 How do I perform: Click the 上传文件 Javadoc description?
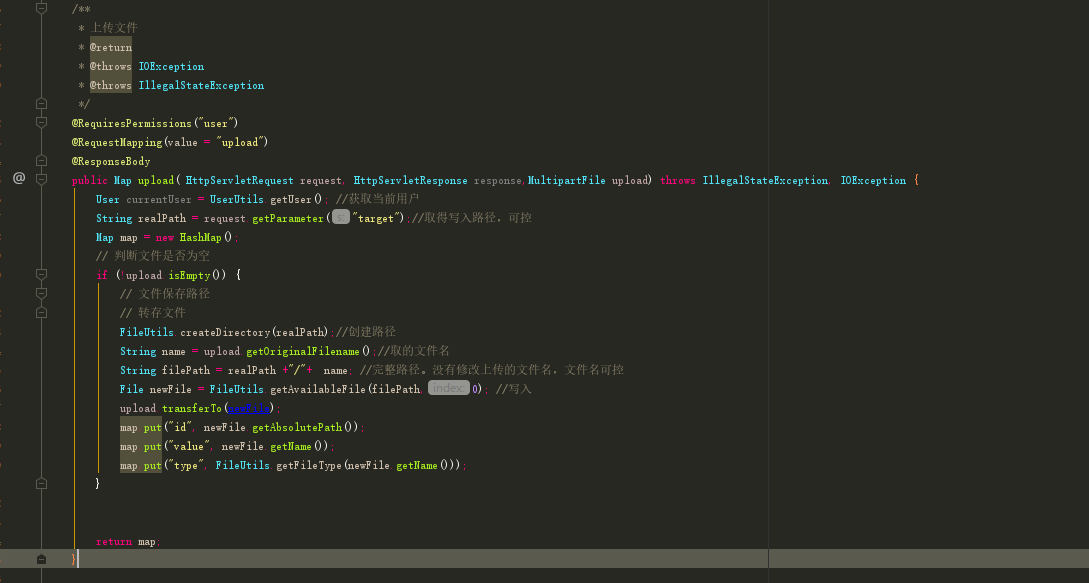point(114,28)
